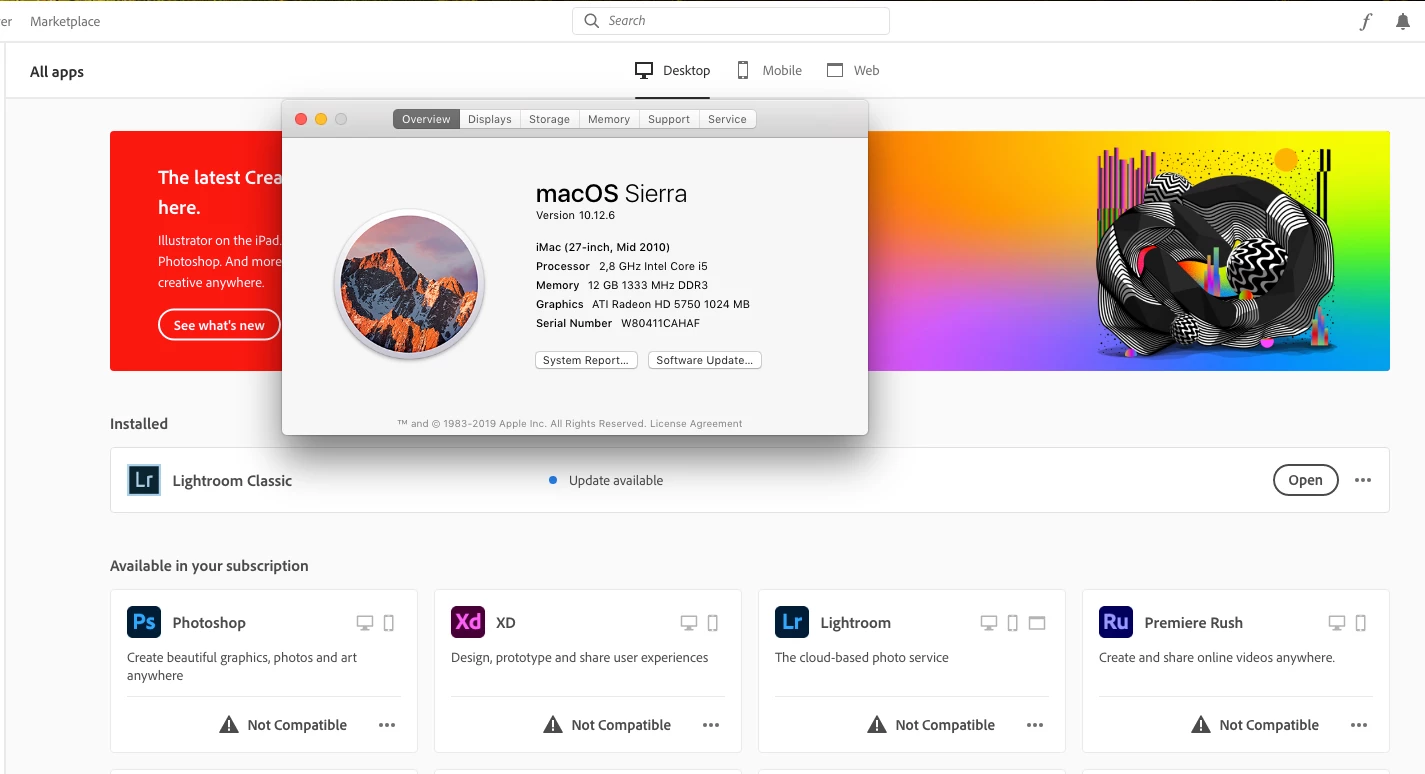The height and width of the screenshot is (774, 1425).
Task: Click XD's mobile platform icon
Action: pyautogui.click(x=713, y=623)
